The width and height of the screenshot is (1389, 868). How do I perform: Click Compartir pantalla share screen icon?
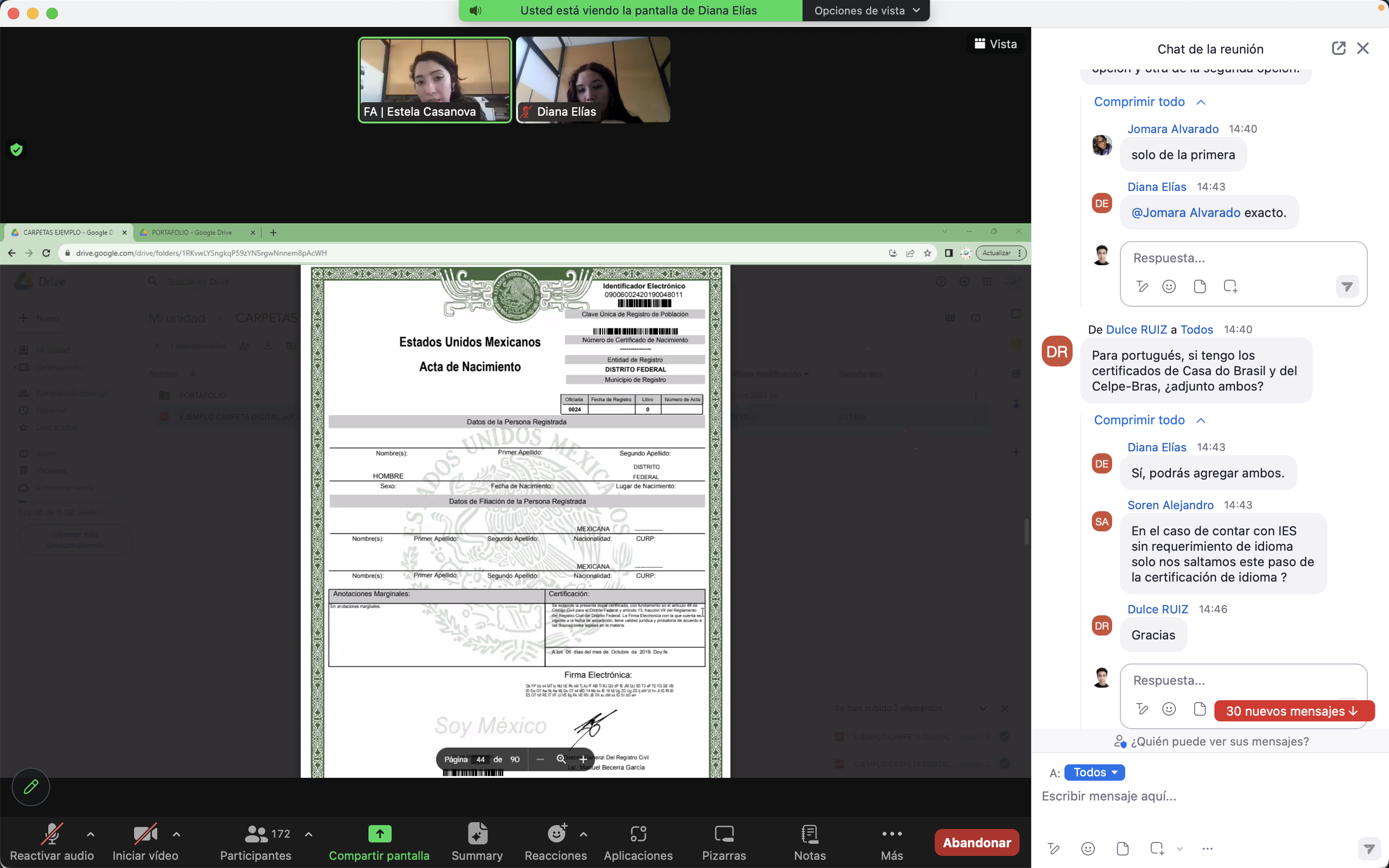pyautogui.click(x=380, y=834)
